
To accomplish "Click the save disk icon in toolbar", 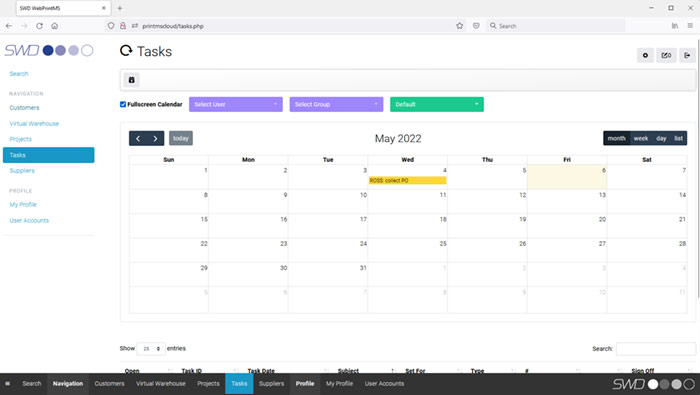I will pyautogui.click(x=131, y=80).
